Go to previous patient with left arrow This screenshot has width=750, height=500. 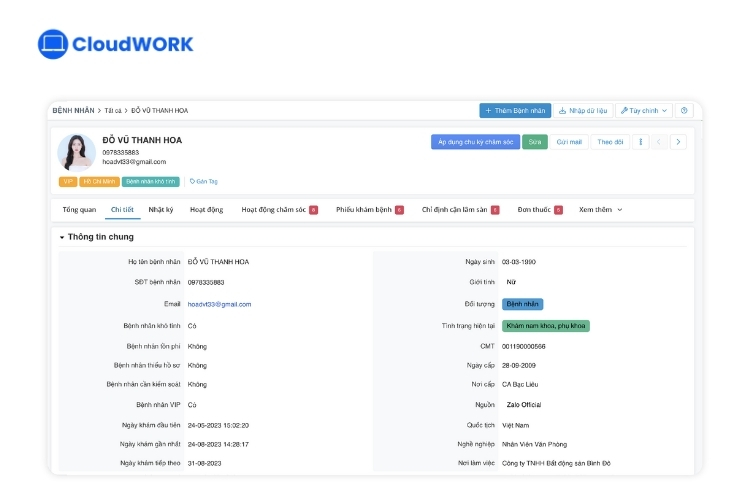coord(659,142)
